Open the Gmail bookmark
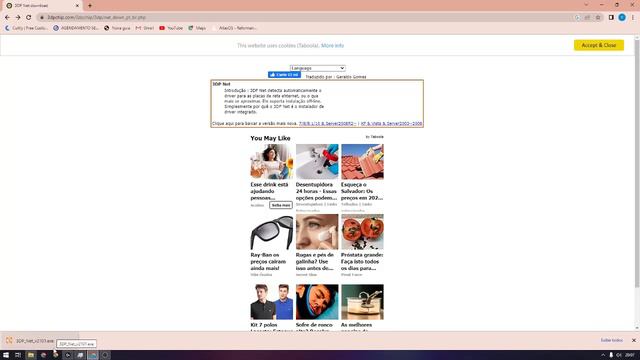Screen dimensions: 640x360 (x=145, y=28)
